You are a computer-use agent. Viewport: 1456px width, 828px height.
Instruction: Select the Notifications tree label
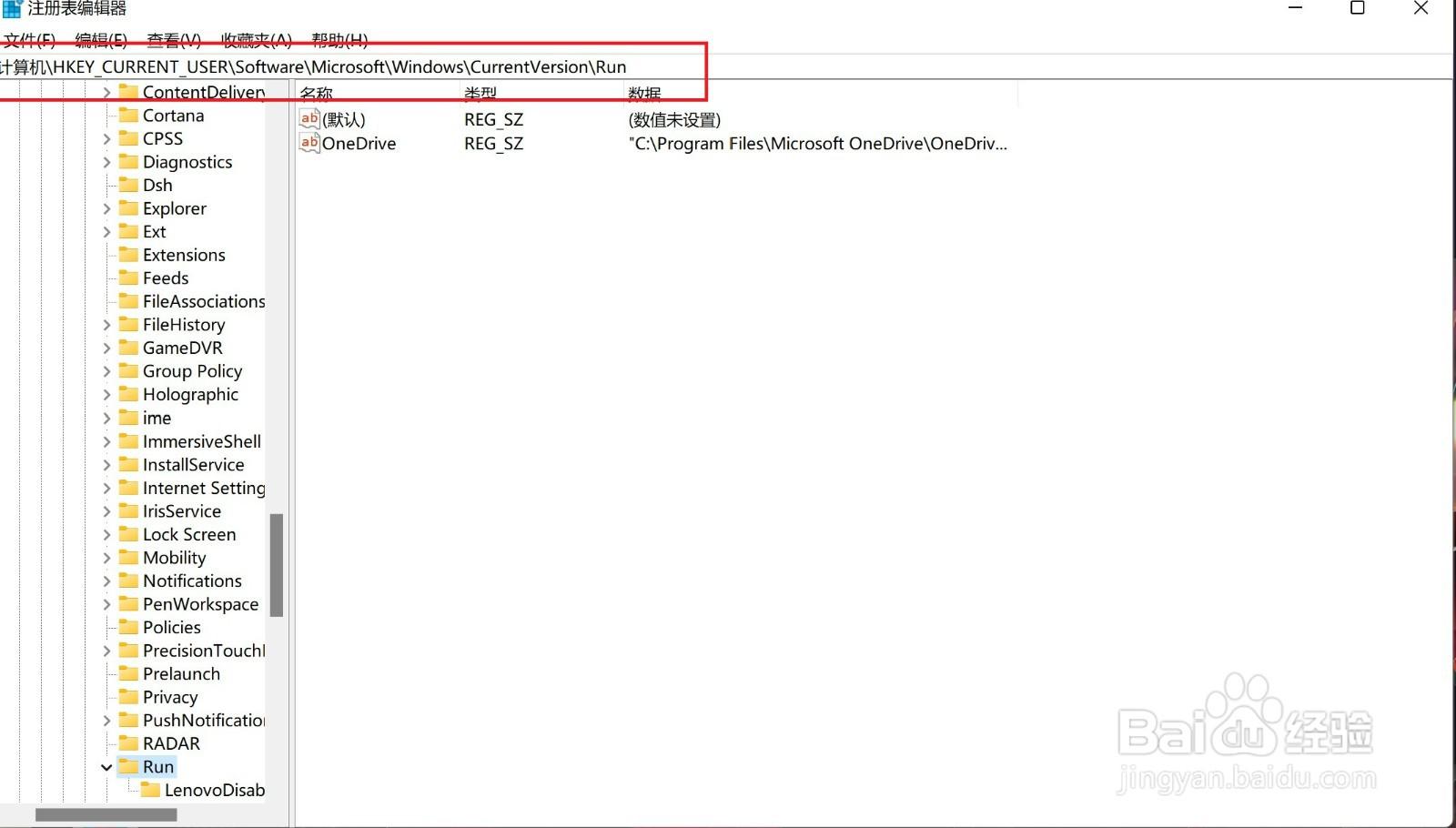192,581
